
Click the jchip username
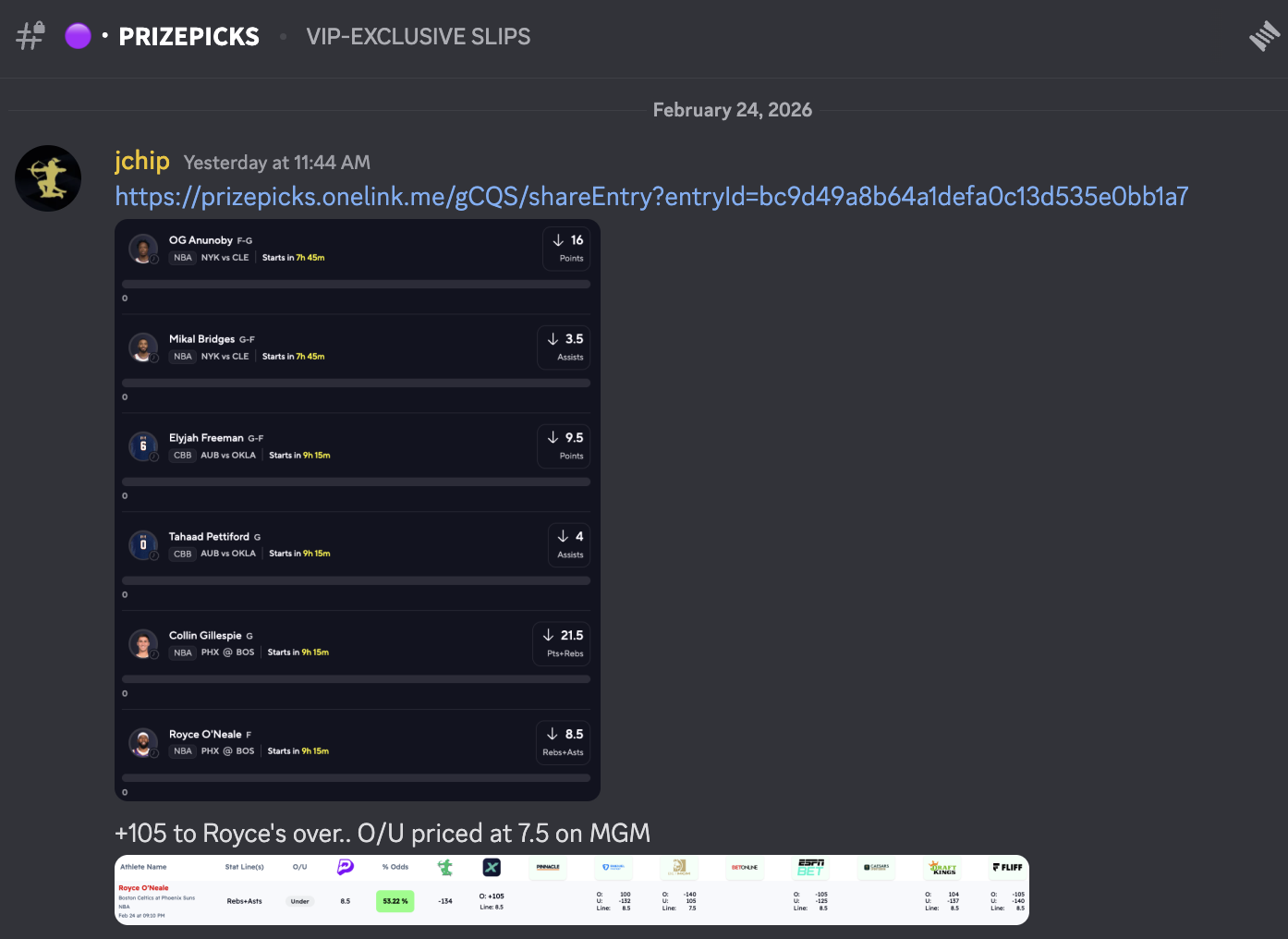click(x=142, y=161)
